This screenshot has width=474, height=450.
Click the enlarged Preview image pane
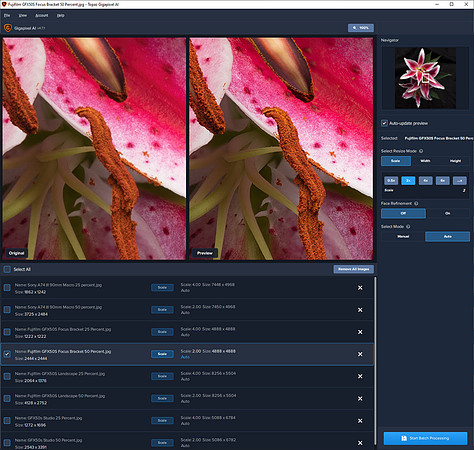(x=281, y=149)
